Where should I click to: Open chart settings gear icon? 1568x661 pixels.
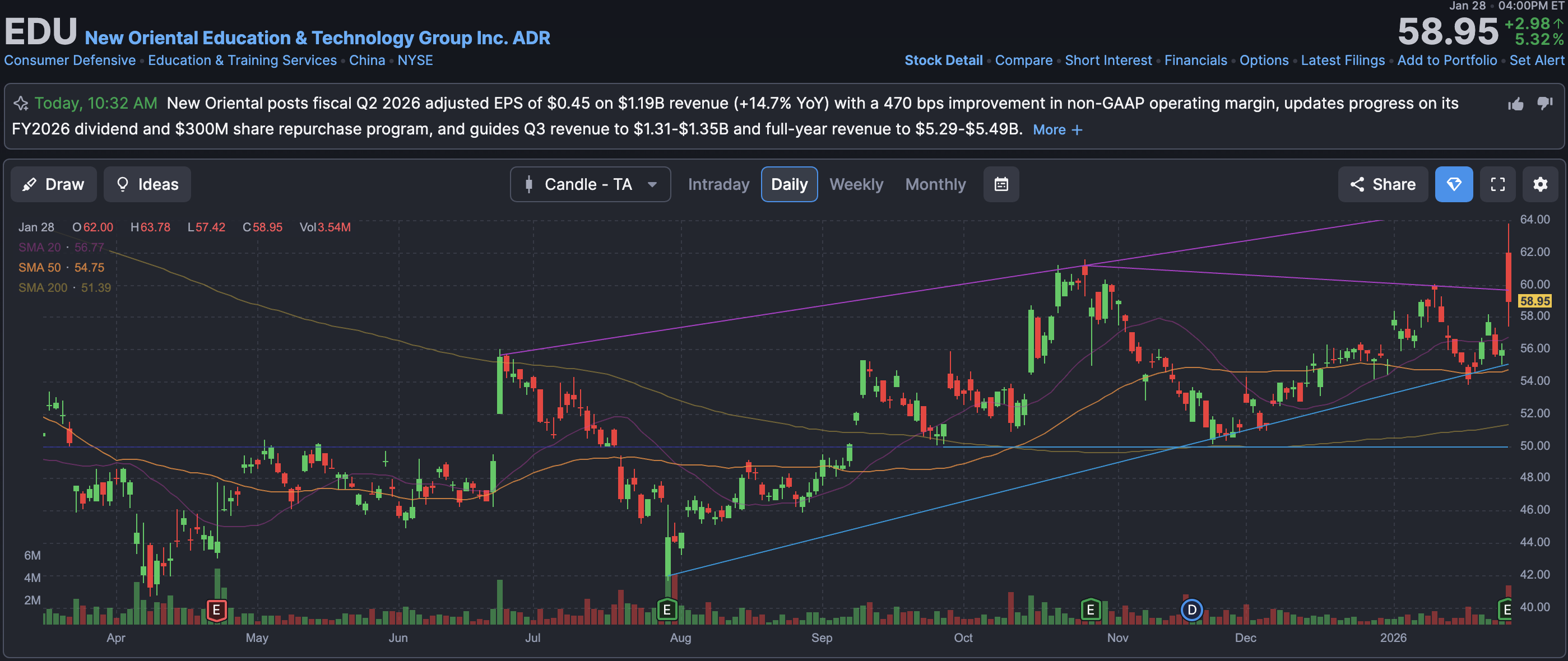pos(1540,184)
